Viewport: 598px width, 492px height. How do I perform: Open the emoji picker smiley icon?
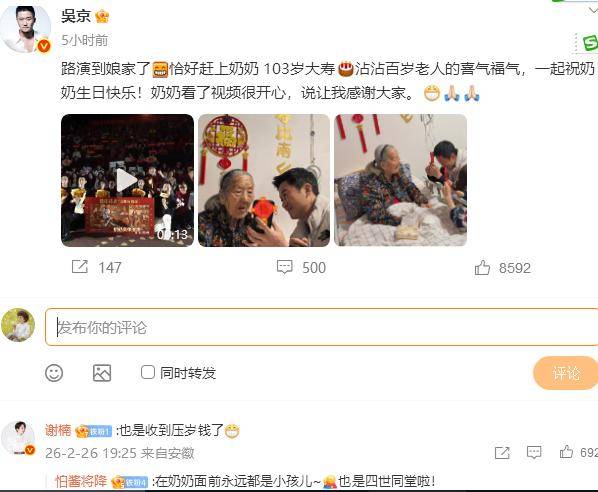[x=54, y=373]
